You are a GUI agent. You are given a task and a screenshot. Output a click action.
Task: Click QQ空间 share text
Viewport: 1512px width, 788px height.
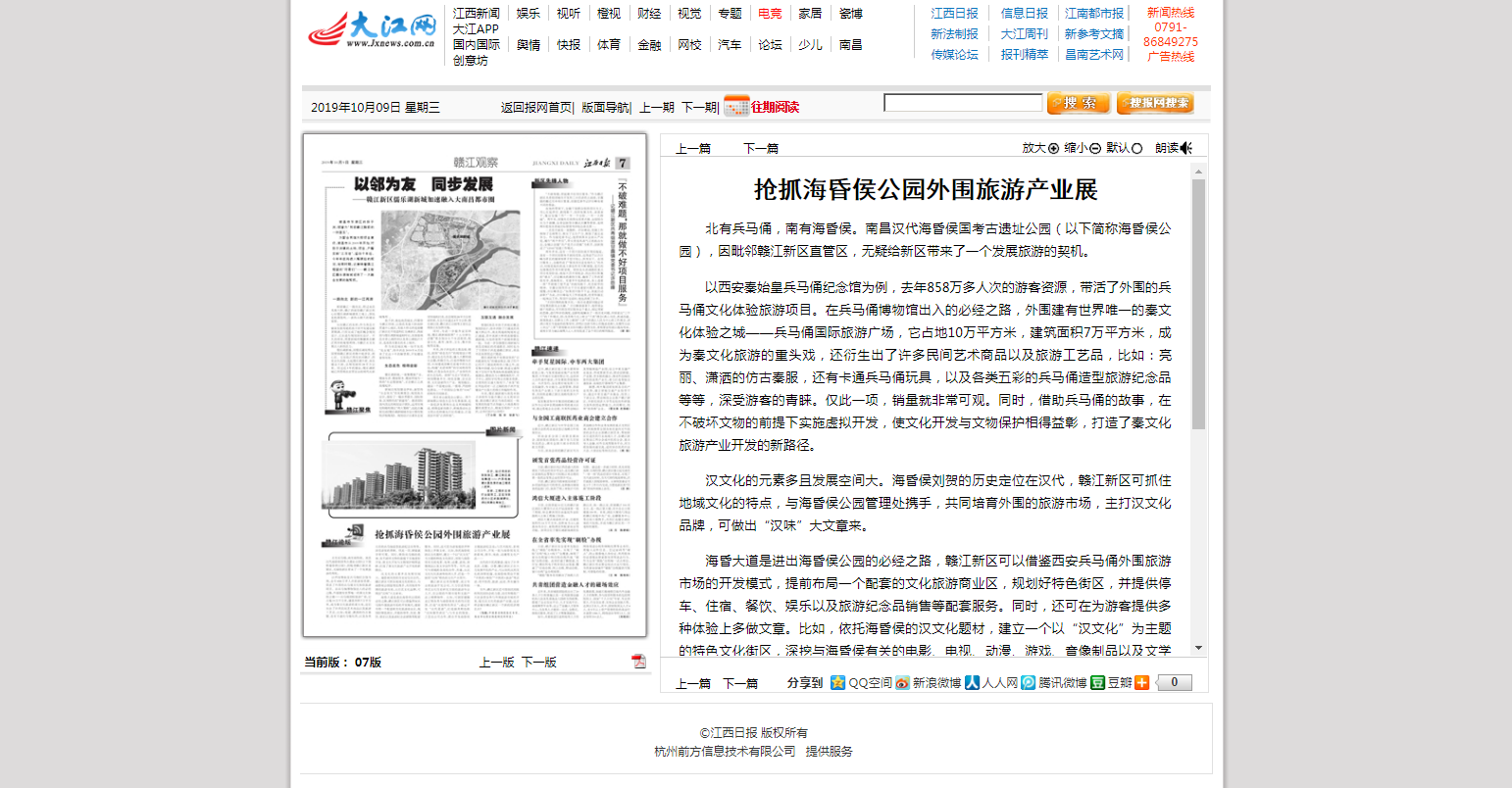(x=870, y=683)
